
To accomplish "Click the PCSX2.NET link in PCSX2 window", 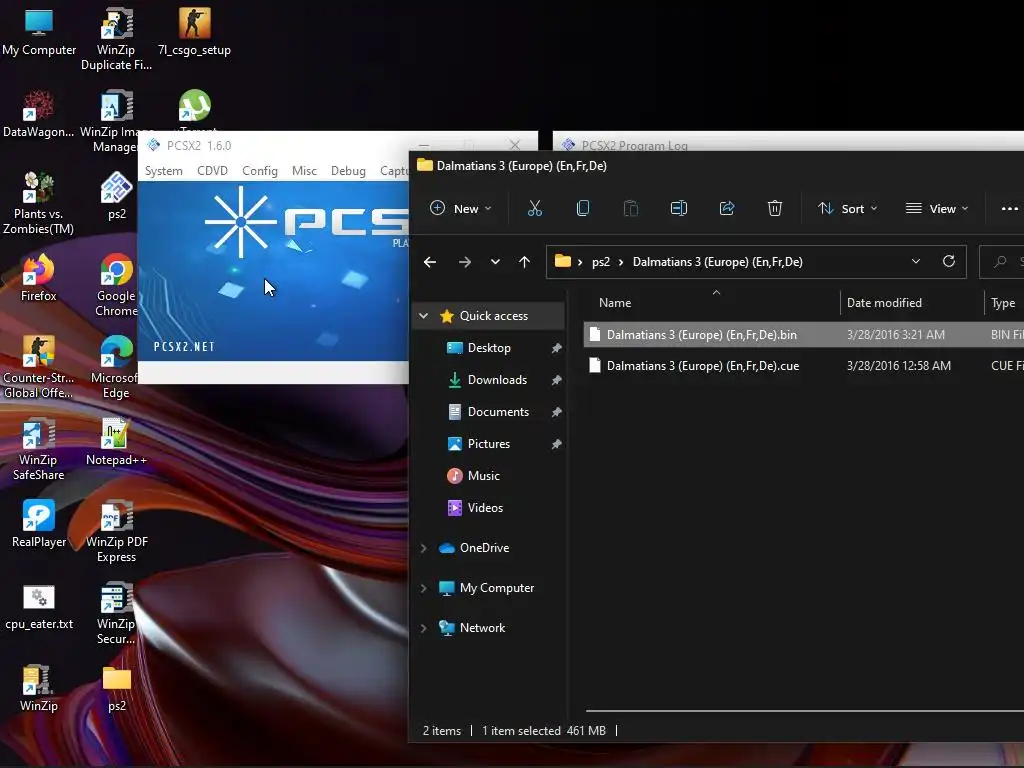I will [184, 347].
